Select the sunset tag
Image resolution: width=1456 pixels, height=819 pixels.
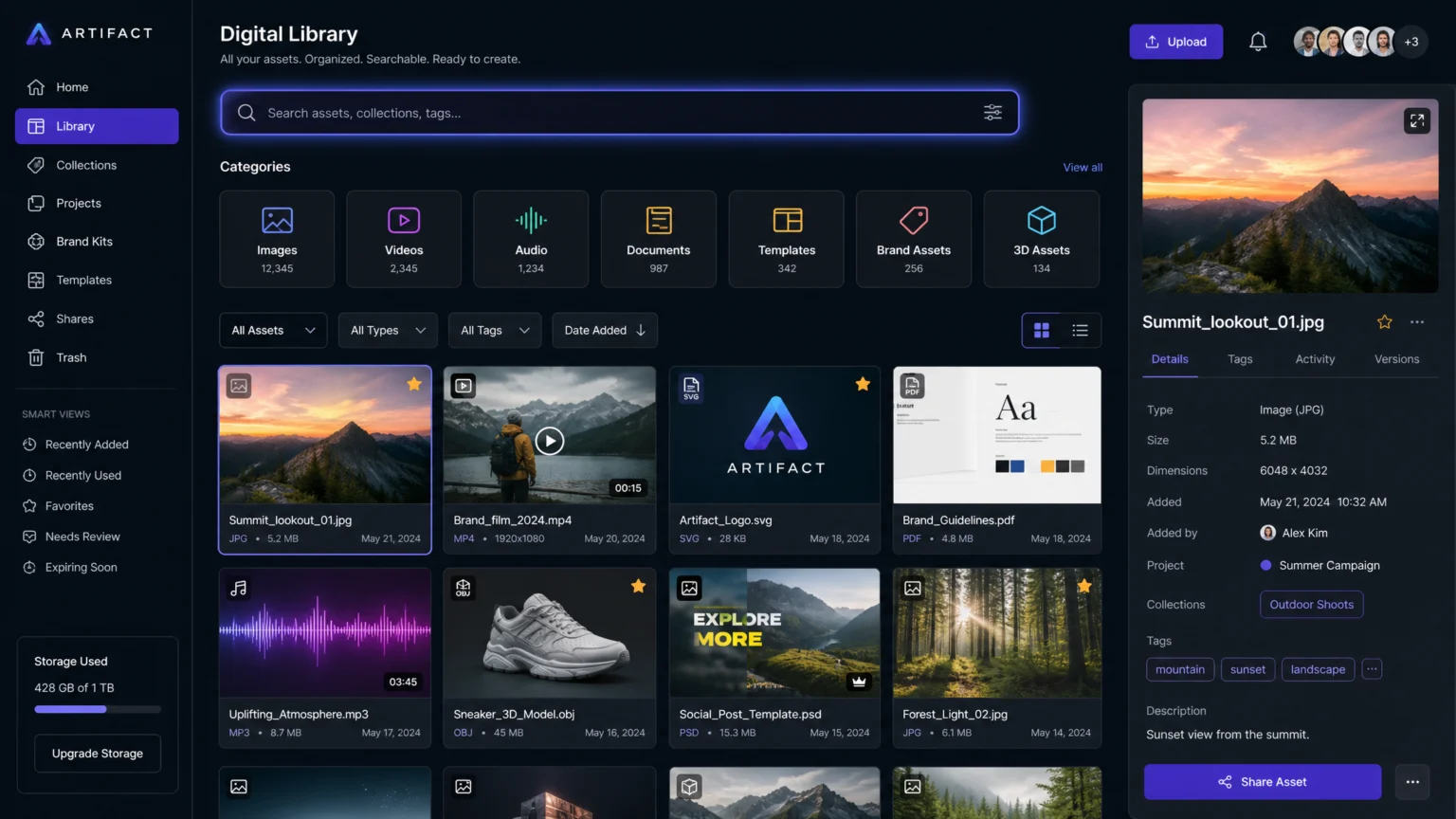[1247, 669]
